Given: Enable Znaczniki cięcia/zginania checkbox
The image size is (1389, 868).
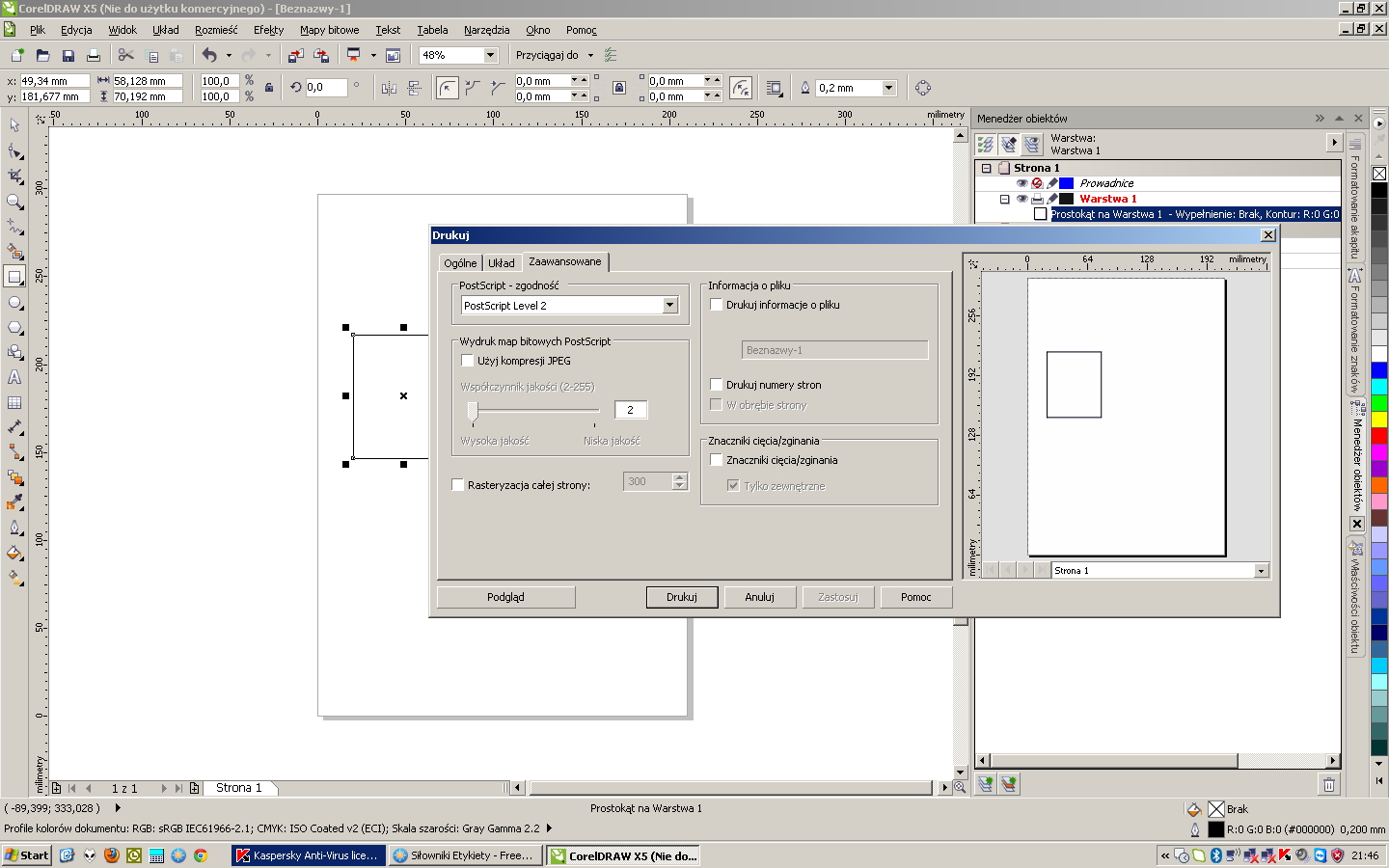Looking at the screenshot, I should coord(717,460).
